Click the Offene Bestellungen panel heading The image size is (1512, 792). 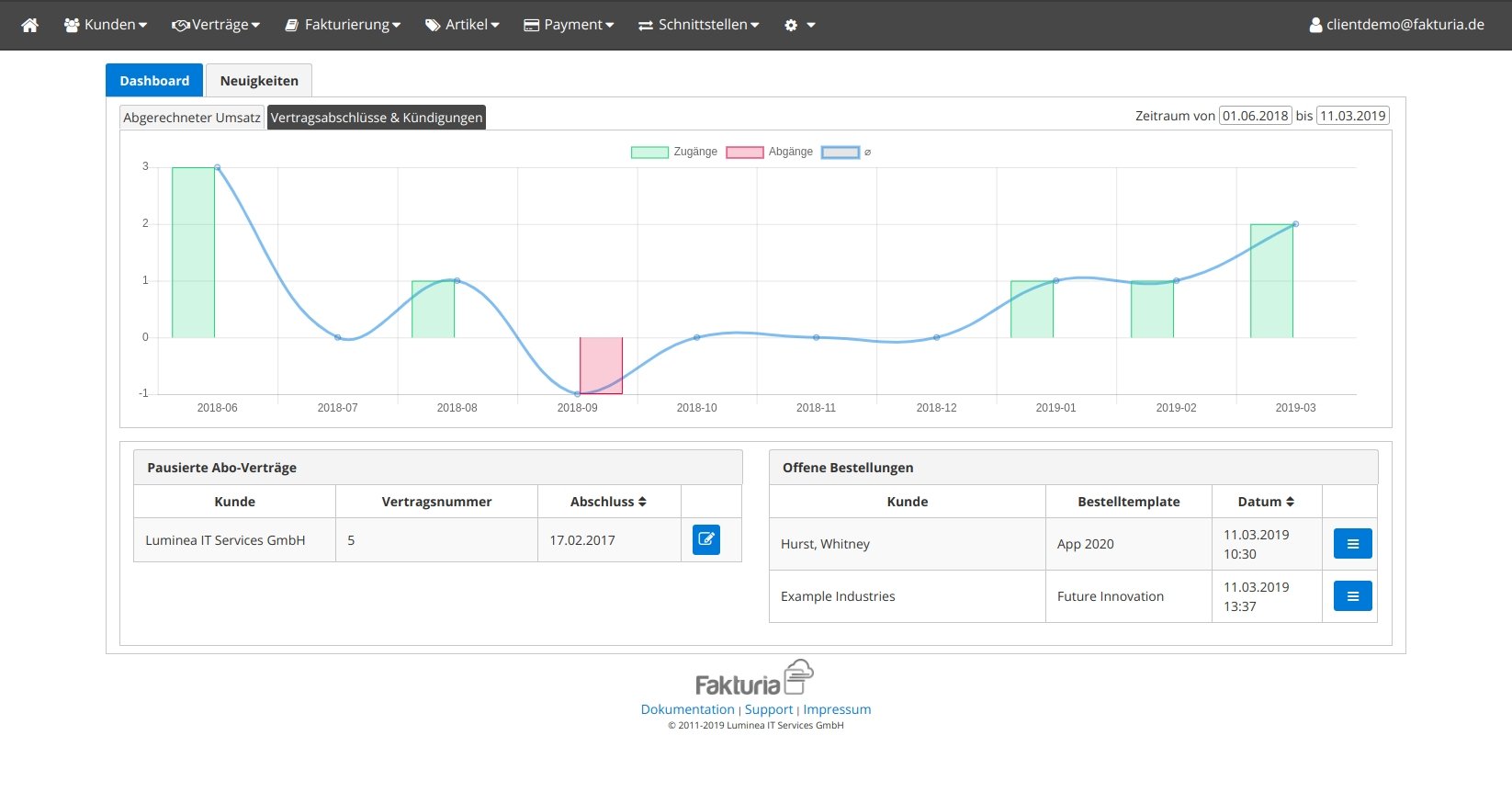(x=1074, y=468)
